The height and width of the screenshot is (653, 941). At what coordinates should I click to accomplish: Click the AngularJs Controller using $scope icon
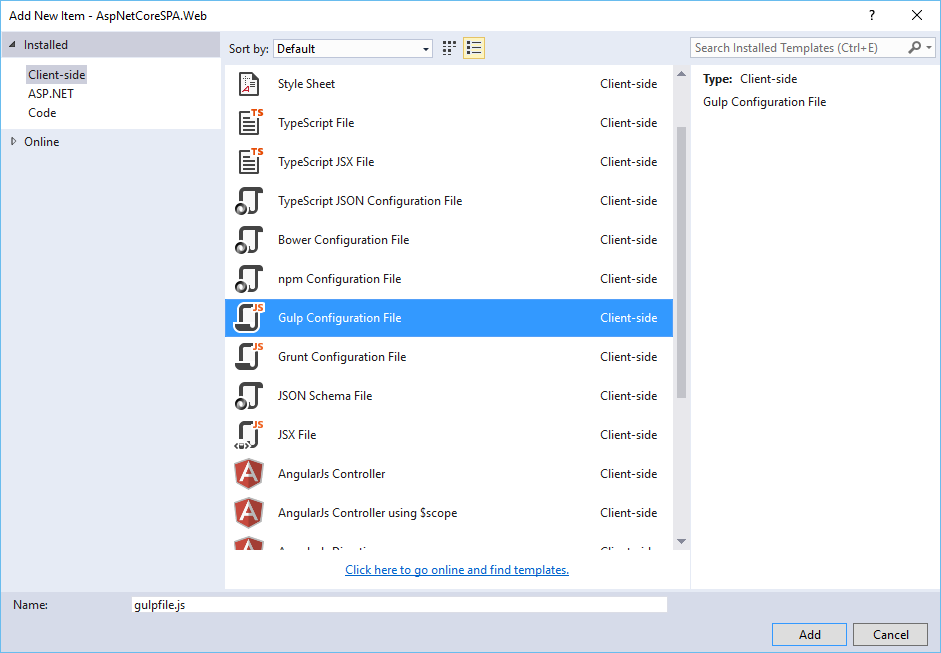click(249, 513)
